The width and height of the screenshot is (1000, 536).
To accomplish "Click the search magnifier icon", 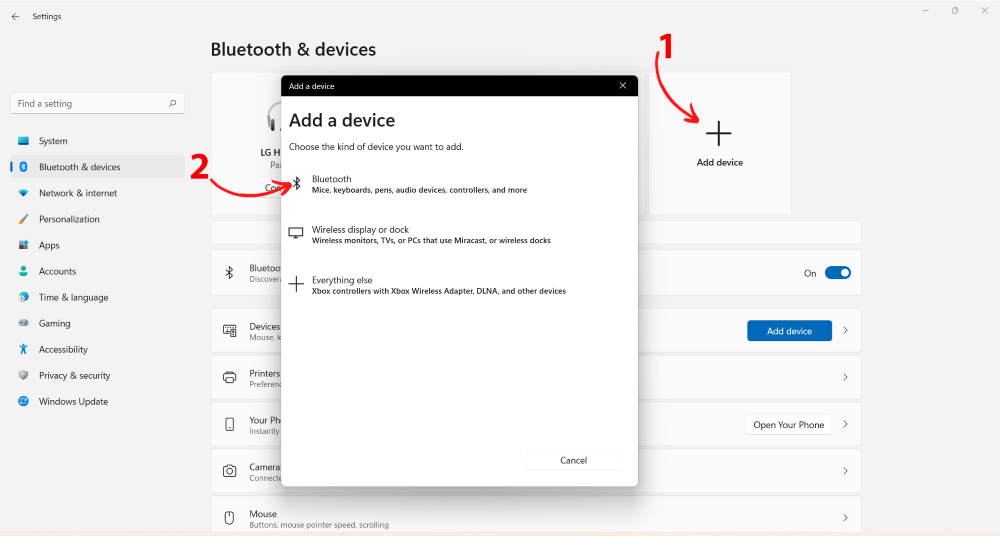I will tap(172, 103).
